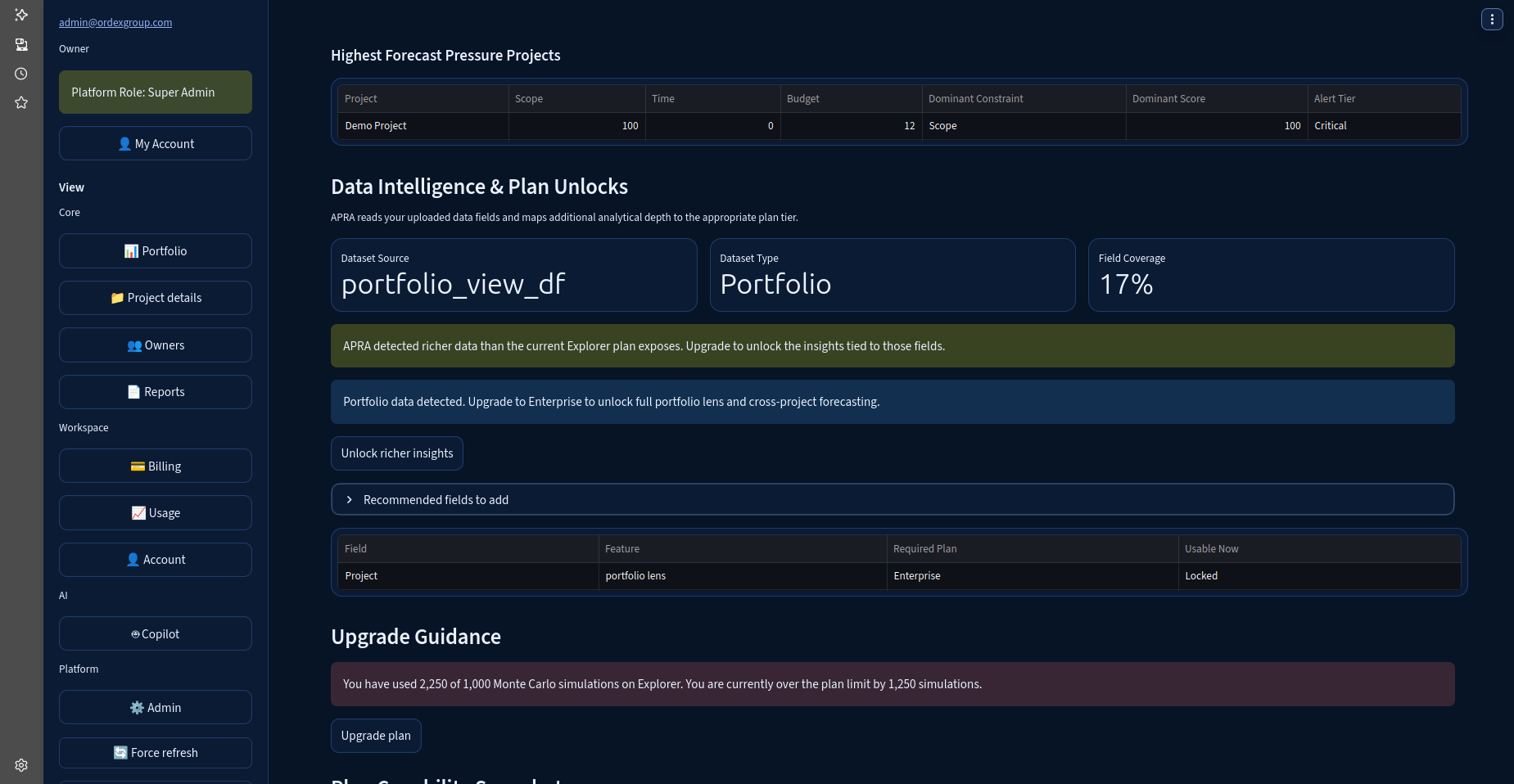Select the Critical alert tier cell
1514x784 pixels.
pyautogui.click(x=1384, y=126)
